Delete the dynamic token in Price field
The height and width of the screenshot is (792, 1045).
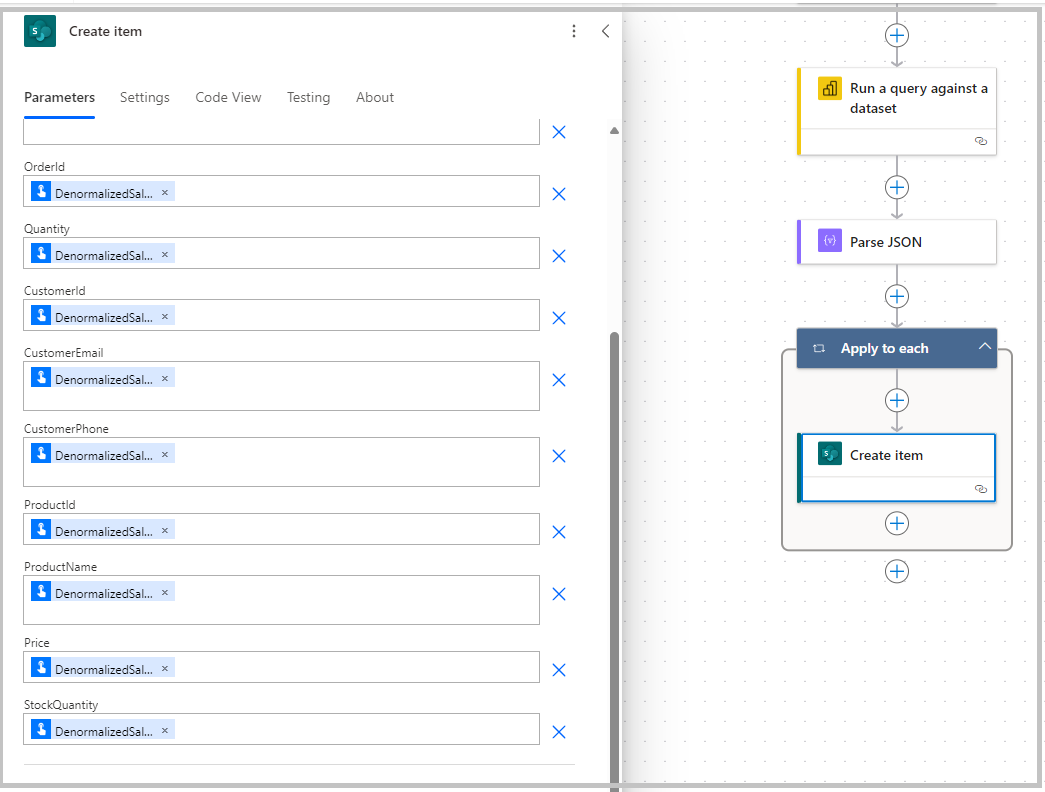[165, 668]
